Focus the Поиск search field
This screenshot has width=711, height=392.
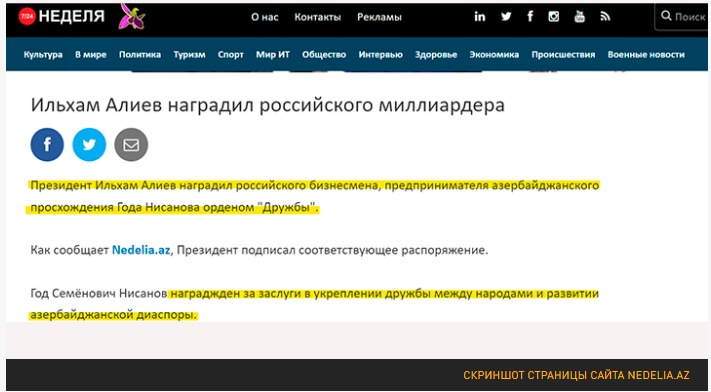click(682, 17)
